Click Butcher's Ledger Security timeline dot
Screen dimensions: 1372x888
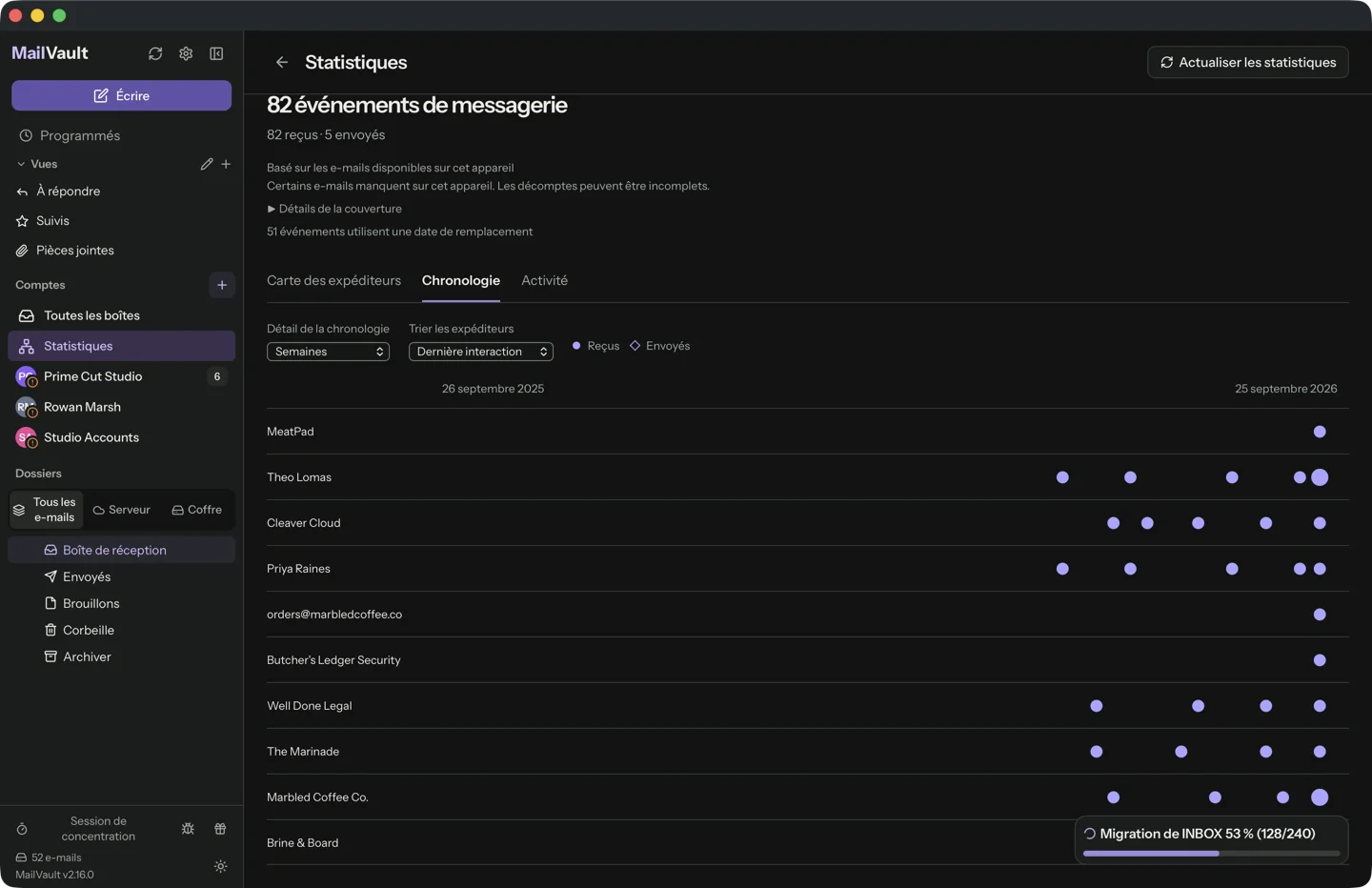click(x=1320, y=660)
